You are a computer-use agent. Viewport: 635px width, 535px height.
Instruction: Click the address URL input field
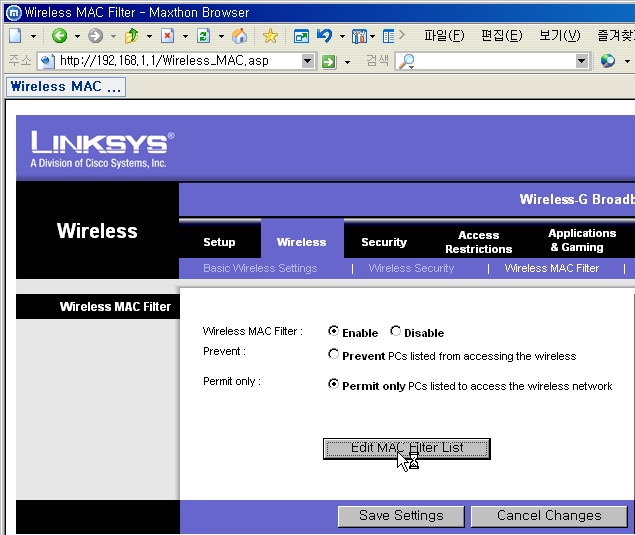tap(179, 61)
